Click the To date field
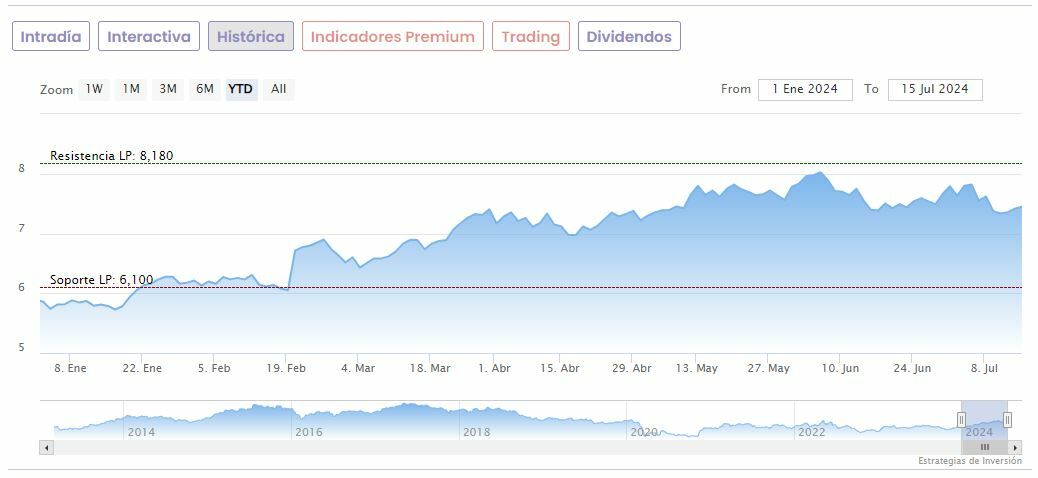Image resolution: width=1038 pixels, height=478 pixels. 935,89
